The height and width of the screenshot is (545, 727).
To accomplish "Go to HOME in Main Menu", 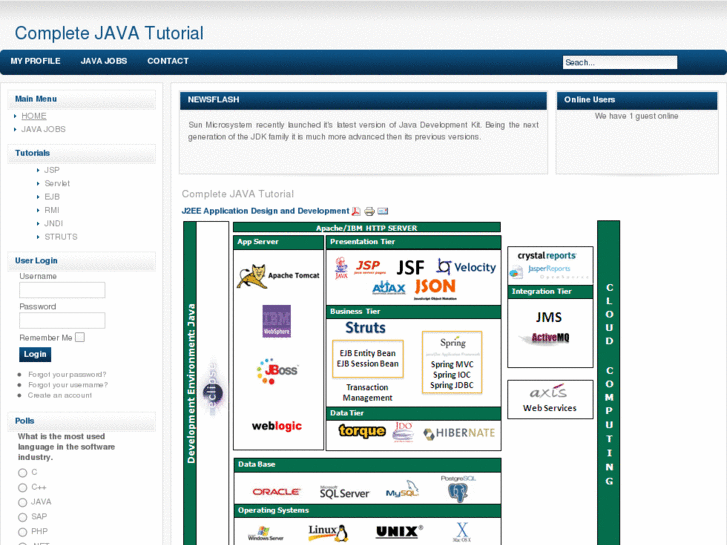I will pyautogui.click(x=34, y=116).
